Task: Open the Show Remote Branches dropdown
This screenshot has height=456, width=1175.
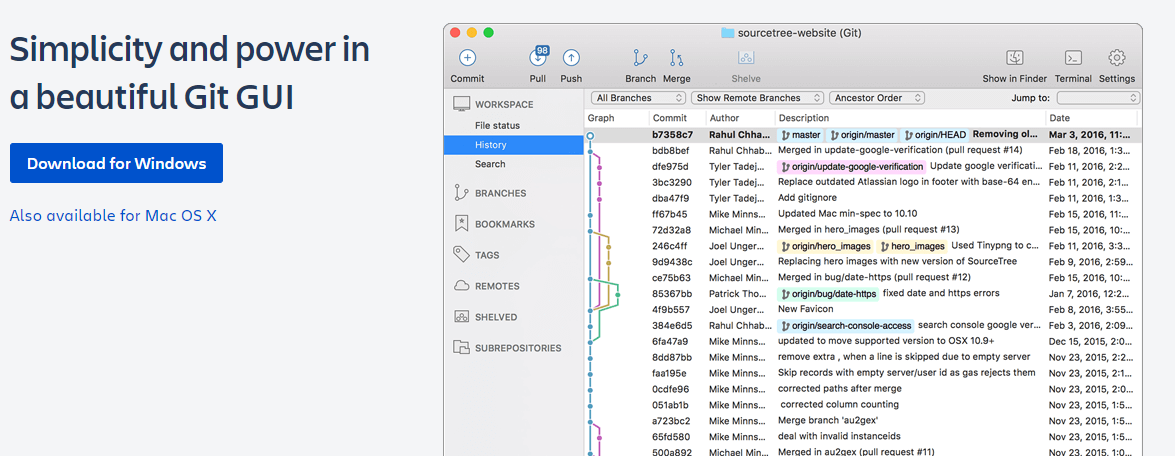Action: (758, 98)
